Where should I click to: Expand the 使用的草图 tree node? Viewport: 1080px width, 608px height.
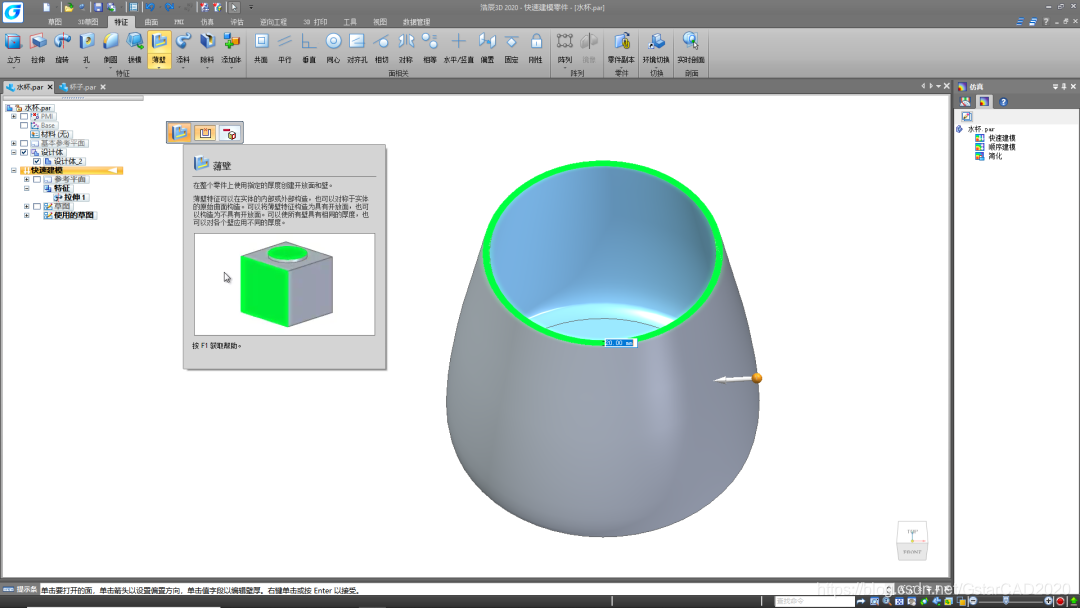27,216
